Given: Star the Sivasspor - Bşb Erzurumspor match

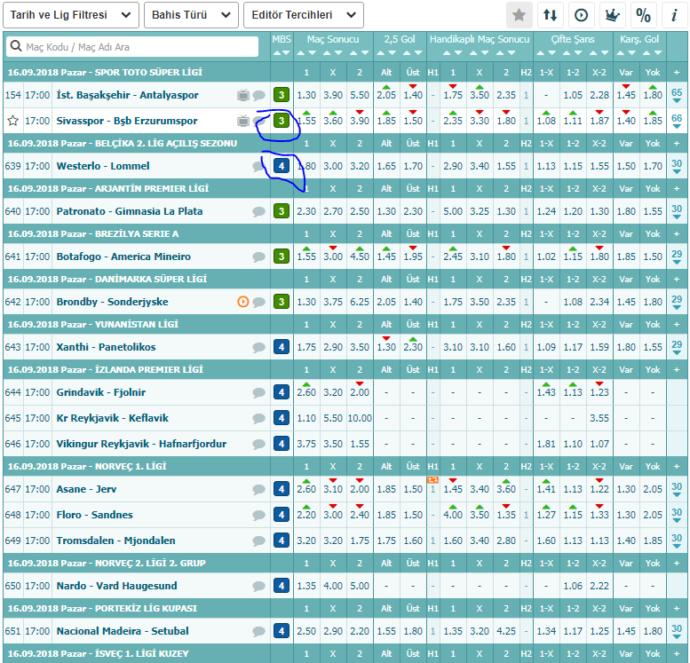Looking at the screenshot, I should pos(13,120).
